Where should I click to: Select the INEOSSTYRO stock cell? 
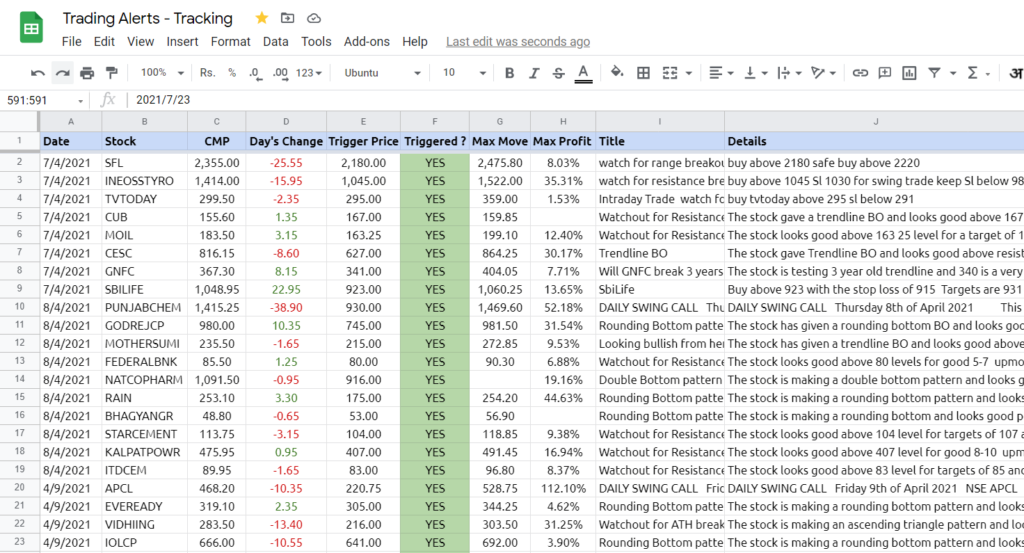click(144, 181)
